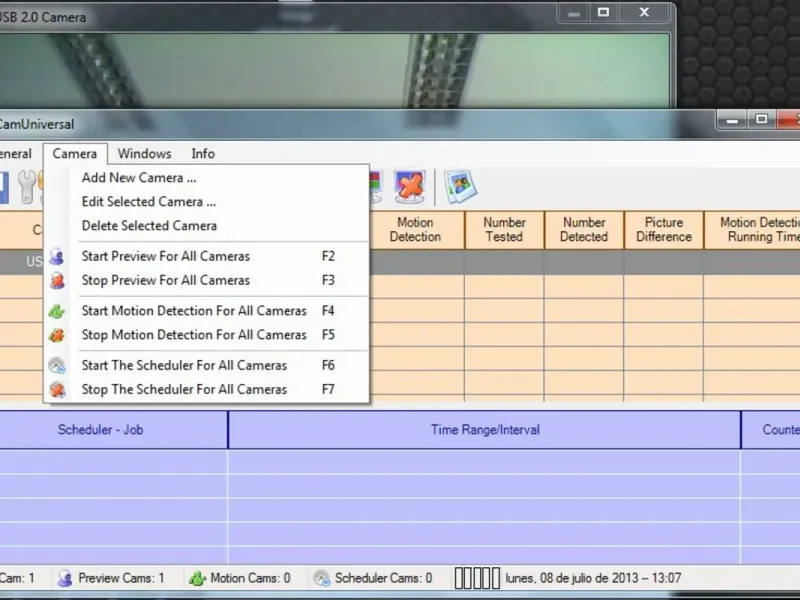Minimize the USB 2.0 Camera window
800x600 pixels.
[x=574, y=13]
